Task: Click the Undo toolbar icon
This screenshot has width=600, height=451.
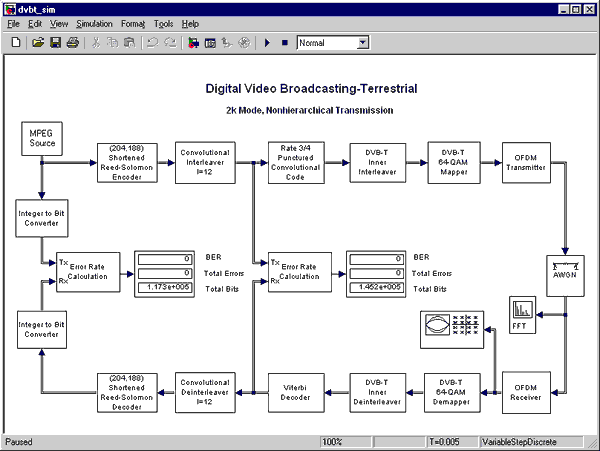Action: (153, 42)
